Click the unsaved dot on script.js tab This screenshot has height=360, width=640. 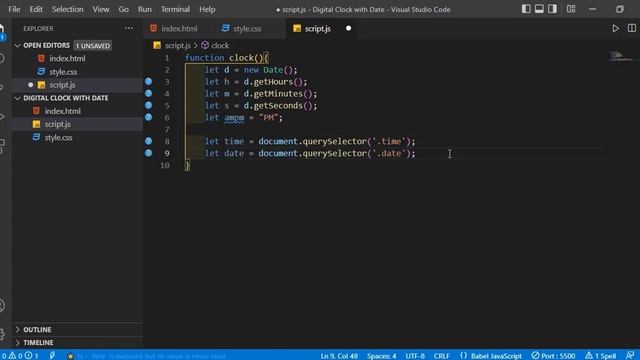(x=348, y=28)
